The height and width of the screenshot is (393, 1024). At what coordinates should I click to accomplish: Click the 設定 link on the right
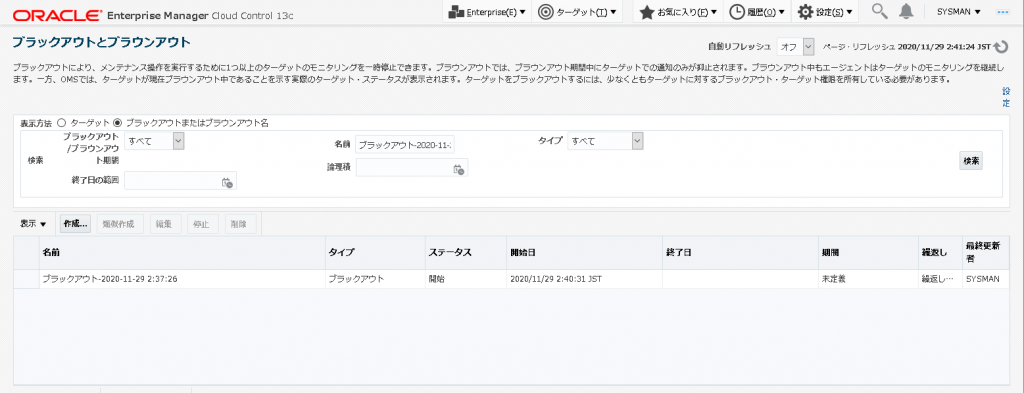(x=1006, y=98)
